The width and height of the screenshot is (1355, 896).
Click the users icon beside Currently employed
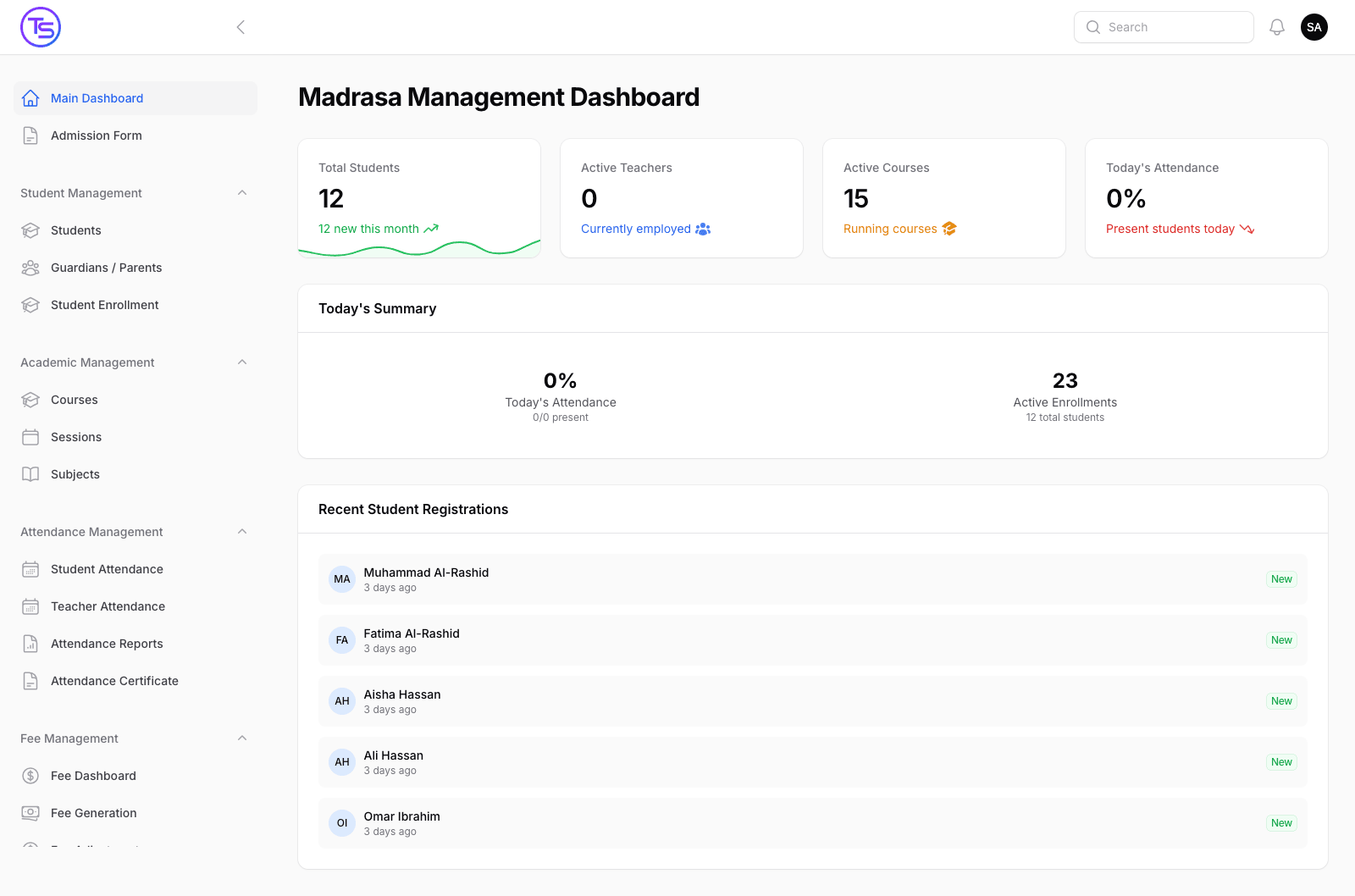pyautogui.click(x=703, y=229)
